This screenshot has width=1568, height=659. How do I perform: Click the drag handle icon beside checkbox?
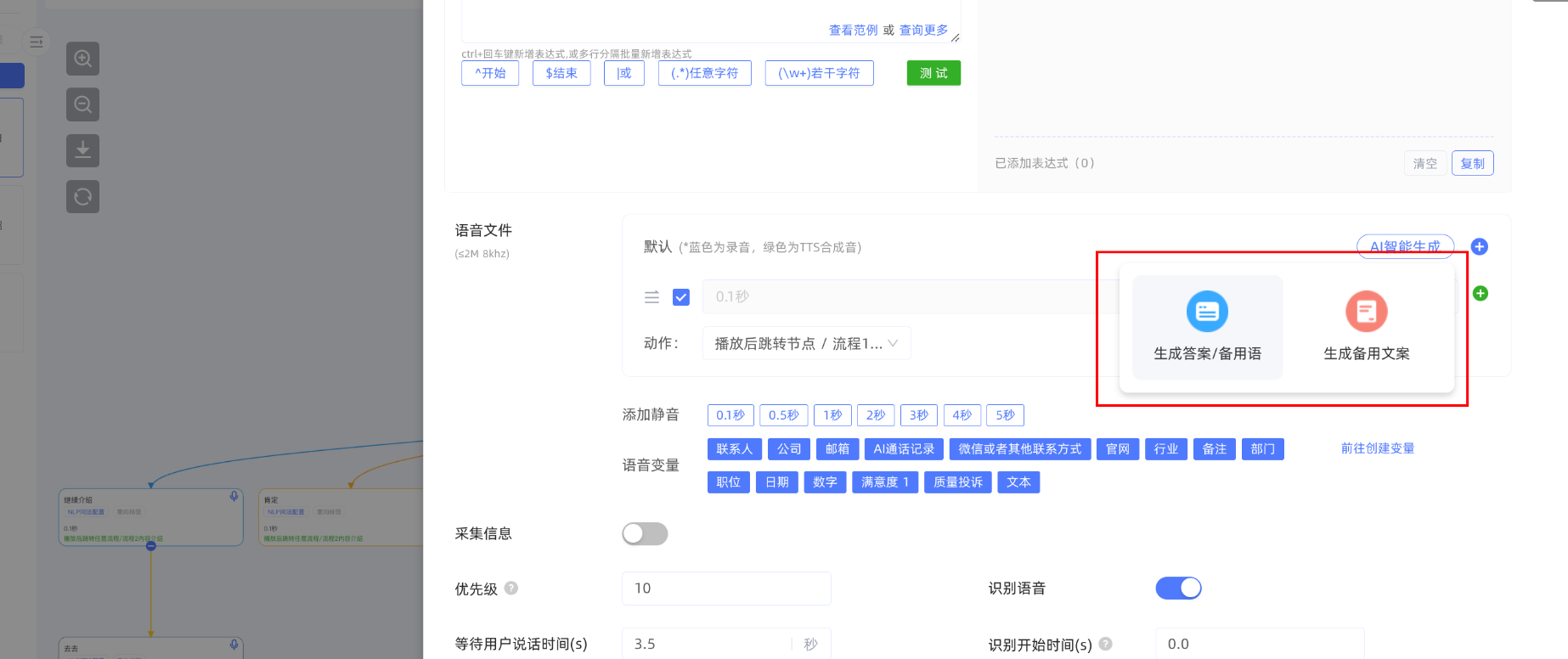tap(651, 297)
